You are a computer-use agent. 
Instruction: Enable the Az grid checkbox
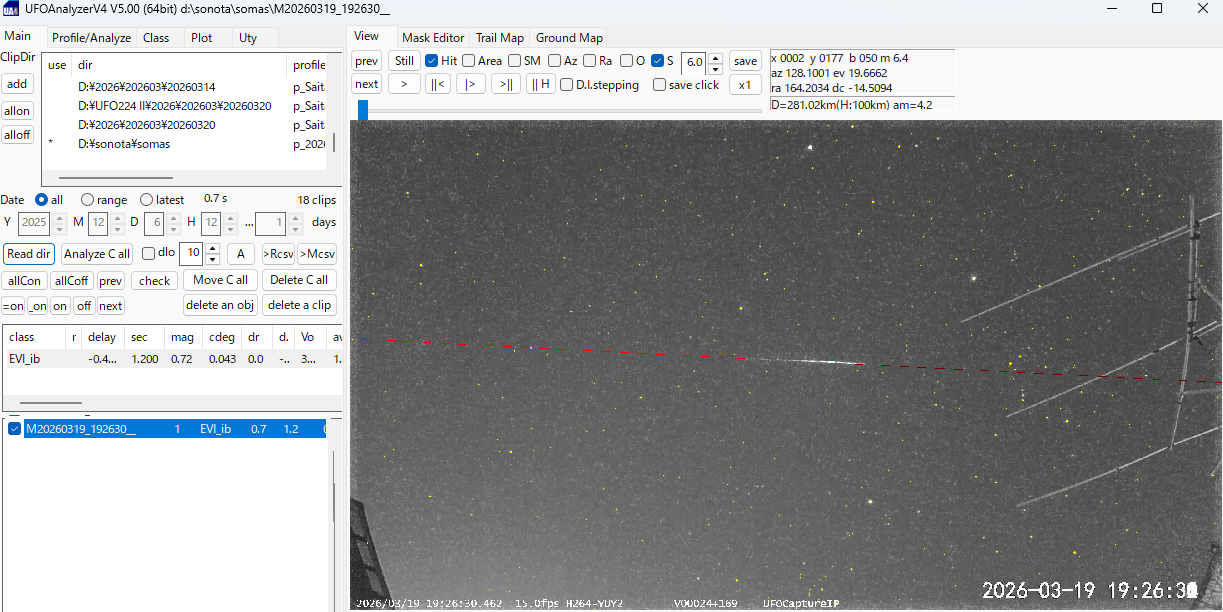pos(555,60)
